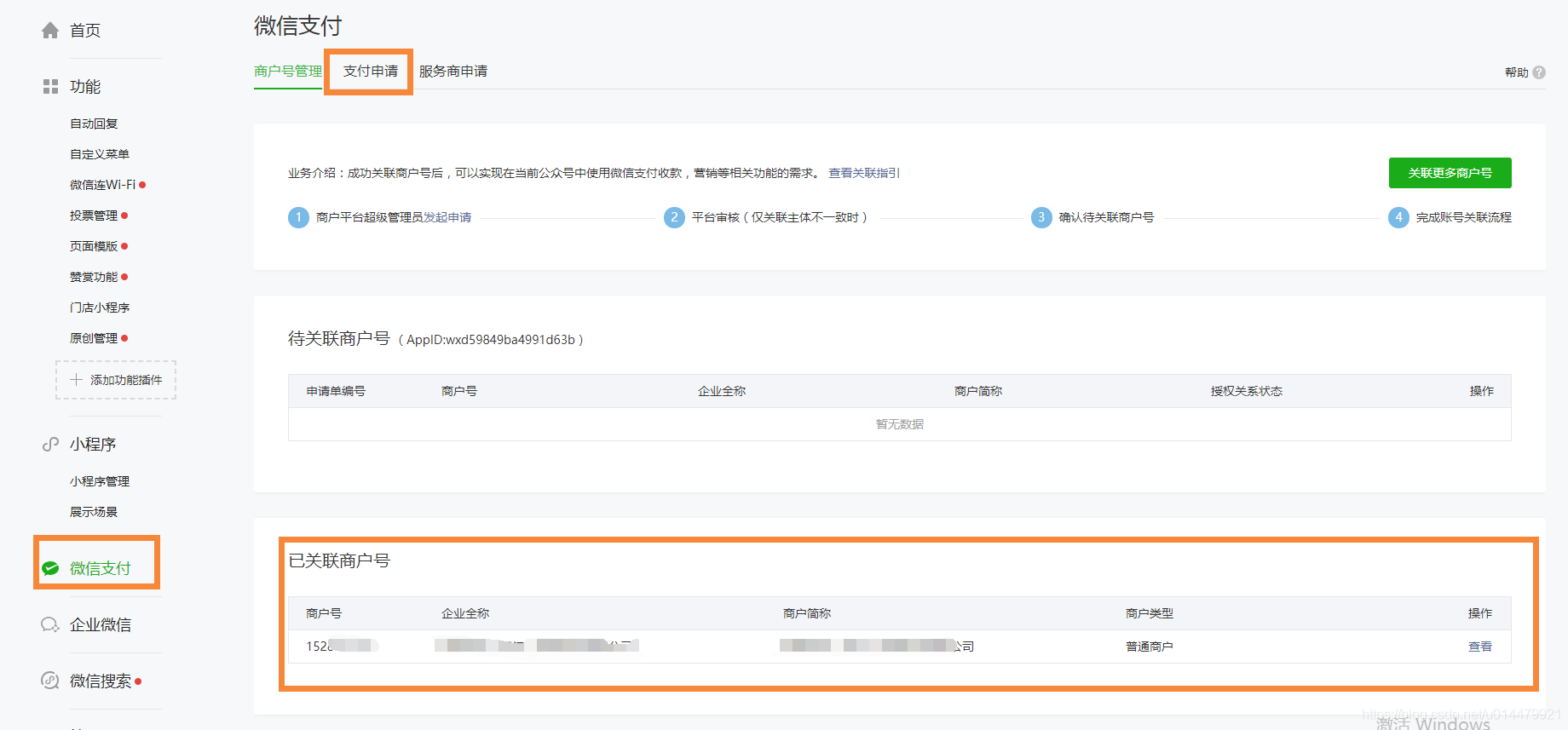Click the home icon in sidebar
This screenshot has height=730, width=1568.
[50, 31]
